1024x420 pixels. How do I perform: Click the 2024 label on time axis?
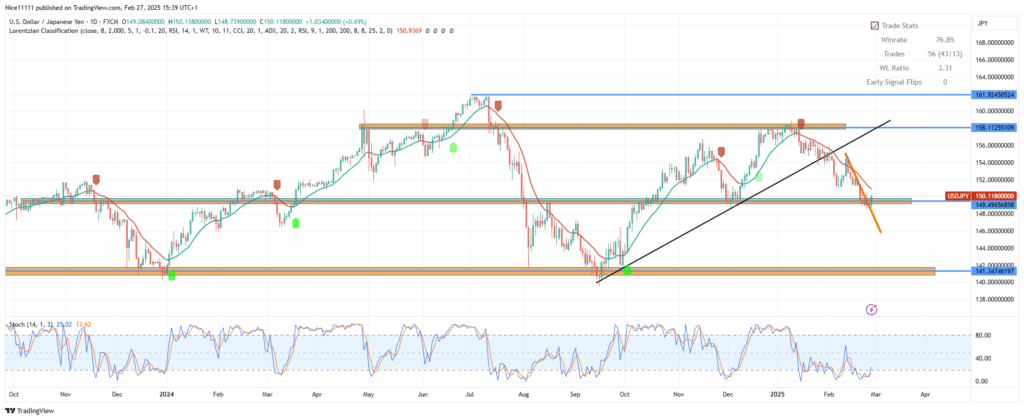[167, 395]
